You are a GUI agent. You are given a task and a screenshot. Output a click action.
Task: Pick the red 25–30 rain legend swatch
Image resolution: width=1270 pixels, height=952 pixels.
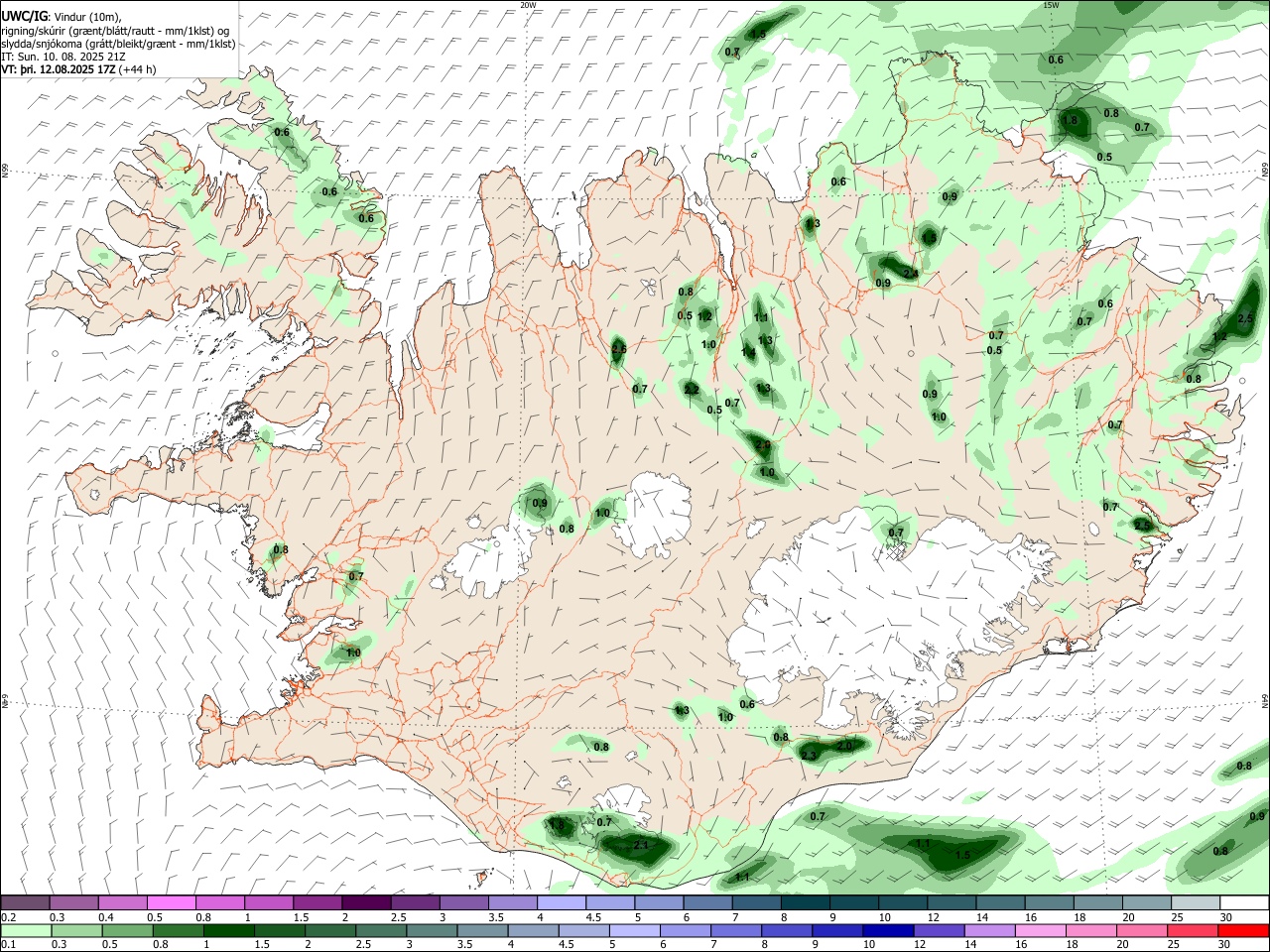(x=1193, y=930)
